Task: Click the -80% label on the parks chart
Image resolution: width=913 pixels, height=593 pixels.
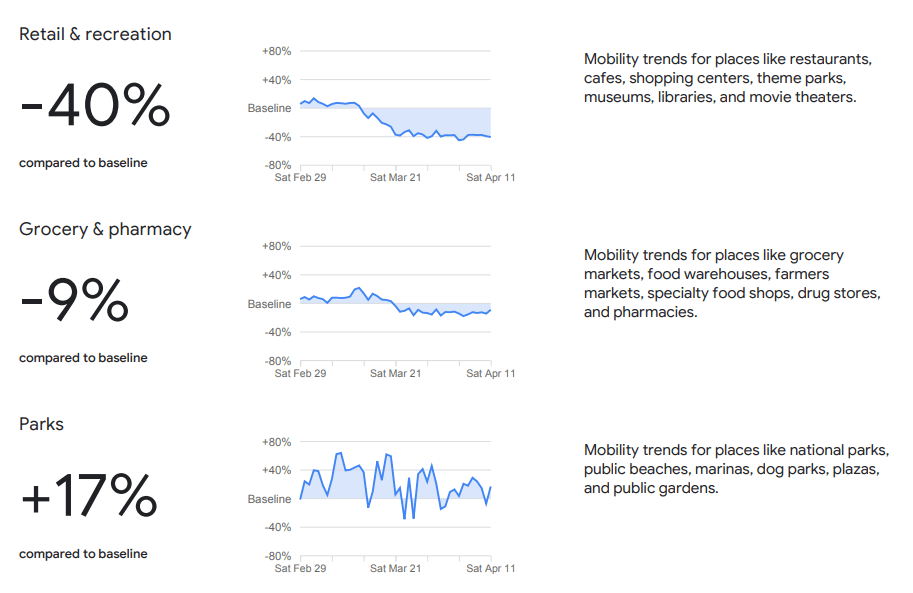Action: (276, 556)
